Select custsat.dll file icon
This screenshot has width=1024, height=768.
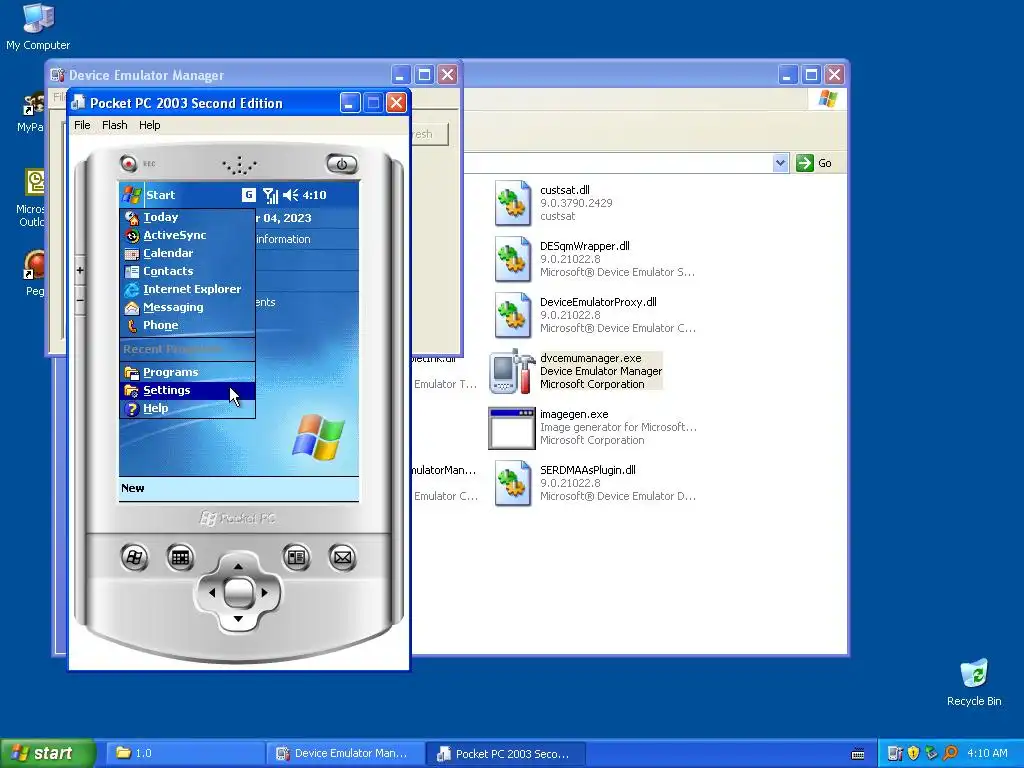pyautogui.click(x=513, y=203)
